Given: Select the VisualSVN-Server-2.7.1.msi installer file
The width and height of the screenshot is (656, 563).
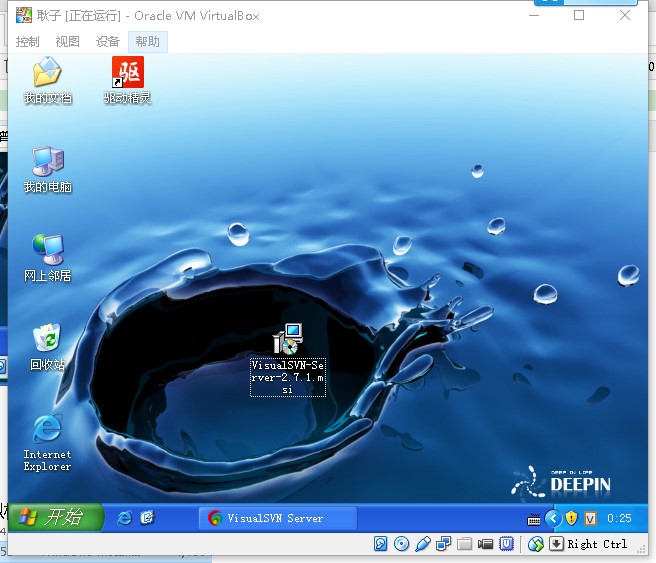Looking at the screenshot, I should click(x=288, y=340).
